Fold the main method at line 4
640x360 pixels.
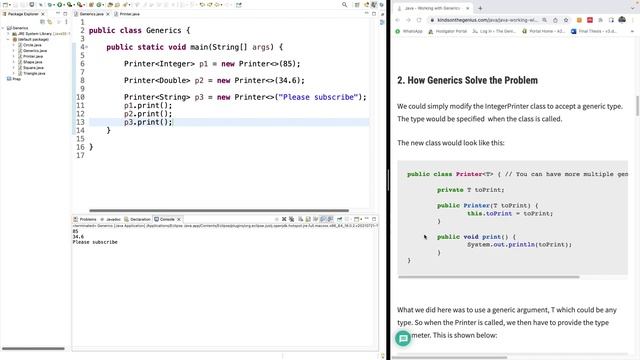click(x=87, y=47)
